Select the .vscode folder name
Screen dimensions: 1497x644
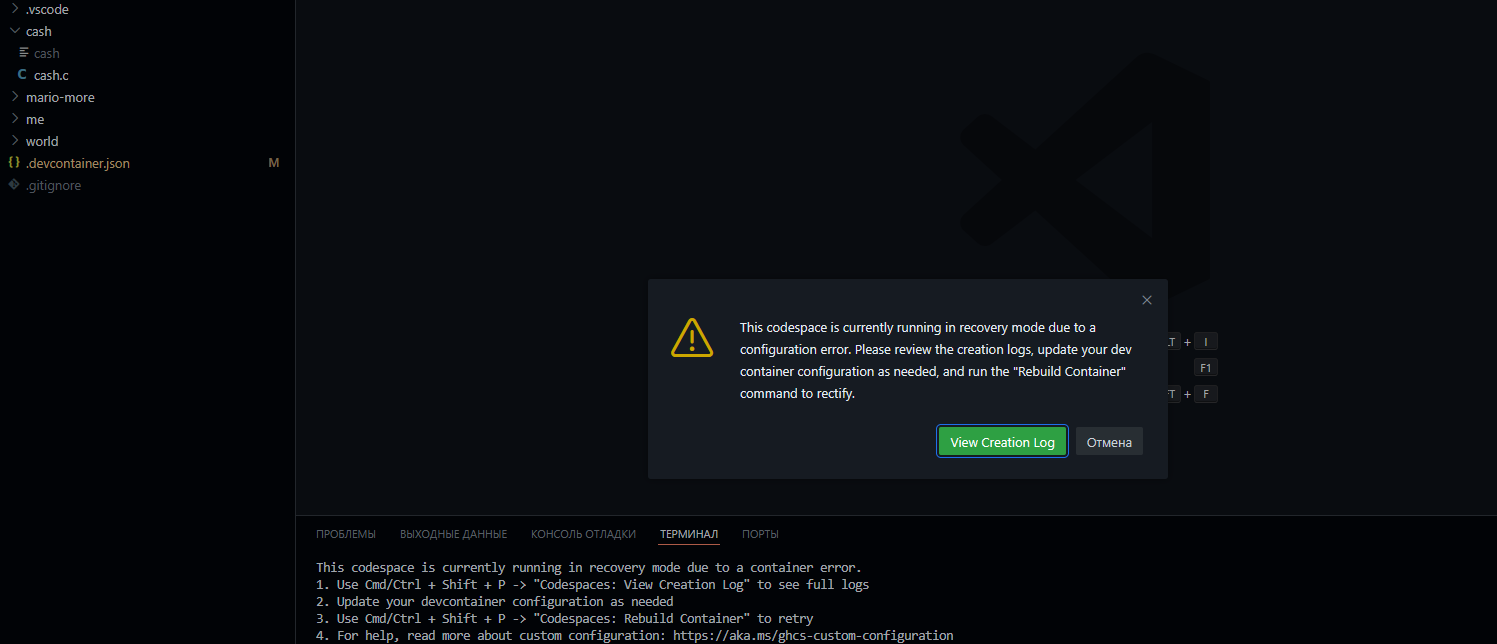pos(47,9)
